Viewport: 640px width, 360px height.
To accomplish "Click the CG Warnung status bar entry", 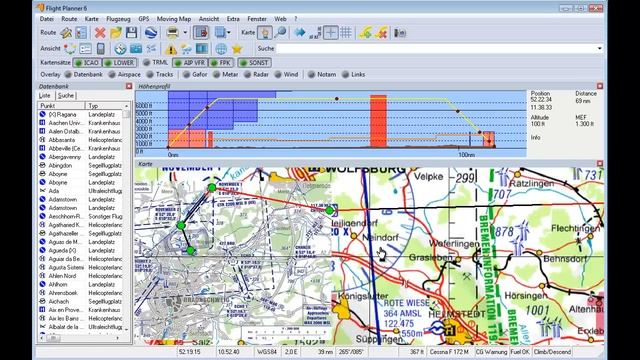I will pos(491,352).
